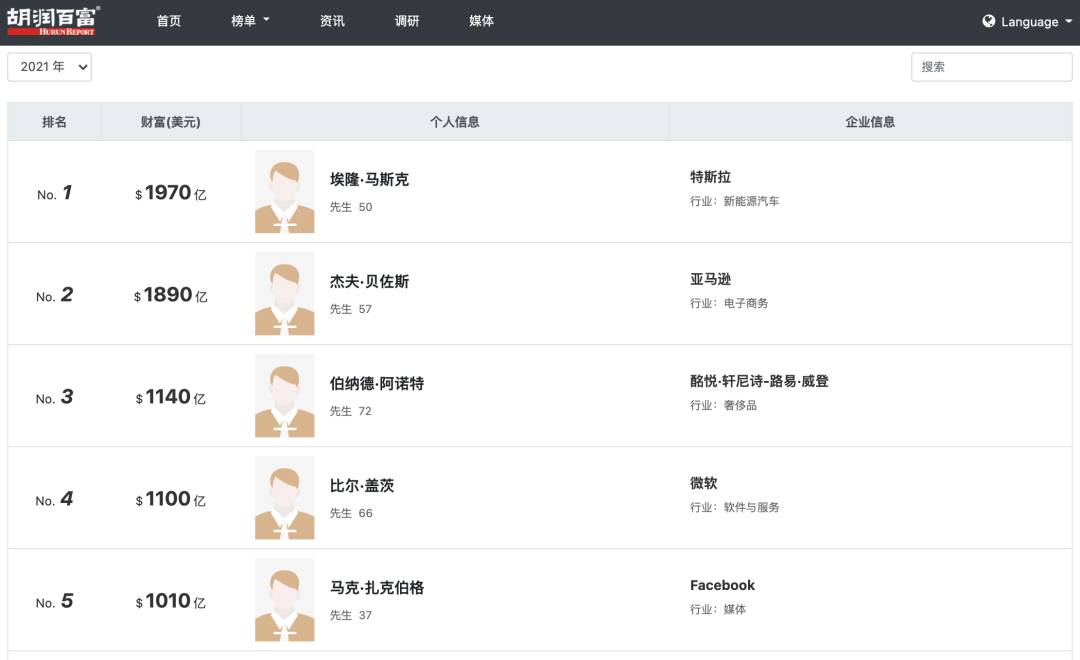1080x660 pixels.
Task: Click the globe icon beside Language
Action: coord(988,21)
